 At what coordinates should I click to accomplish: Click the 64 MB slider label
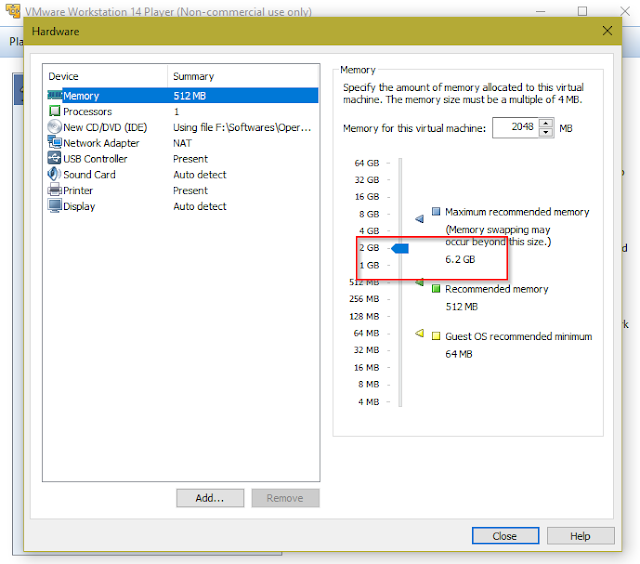(x=366, y=333)
